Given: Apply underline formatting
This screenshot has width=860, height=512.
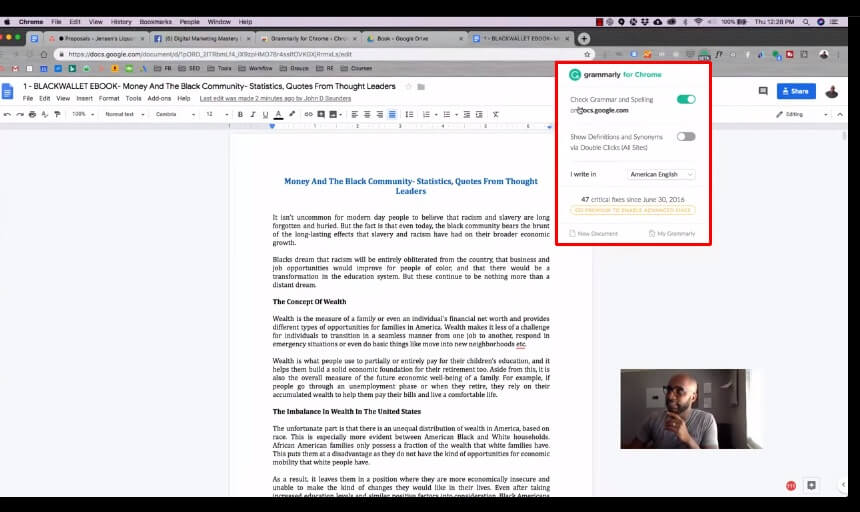Looking at the screenshot, I should click(265, 115).
